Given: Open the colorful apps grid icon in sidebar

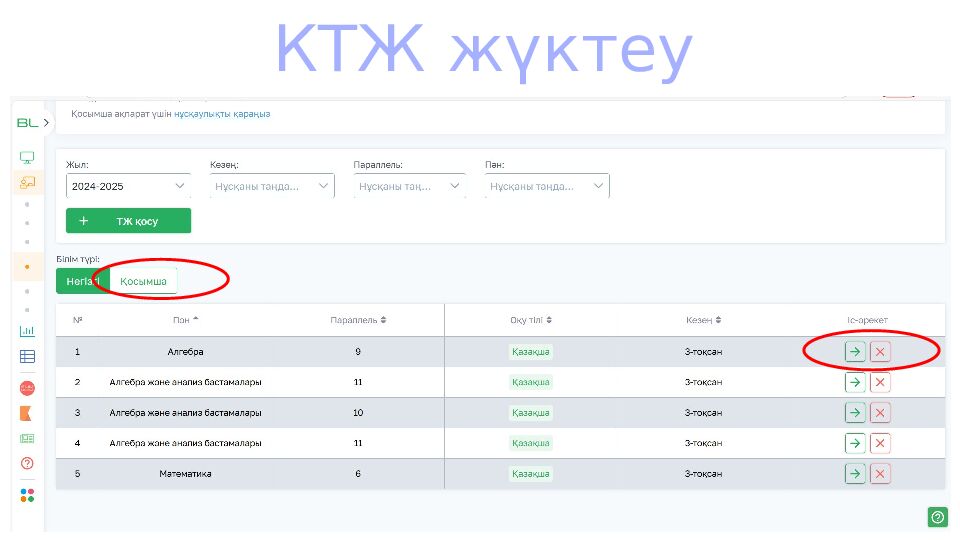Looking at the screenshot, I should (x=27, y=495).
